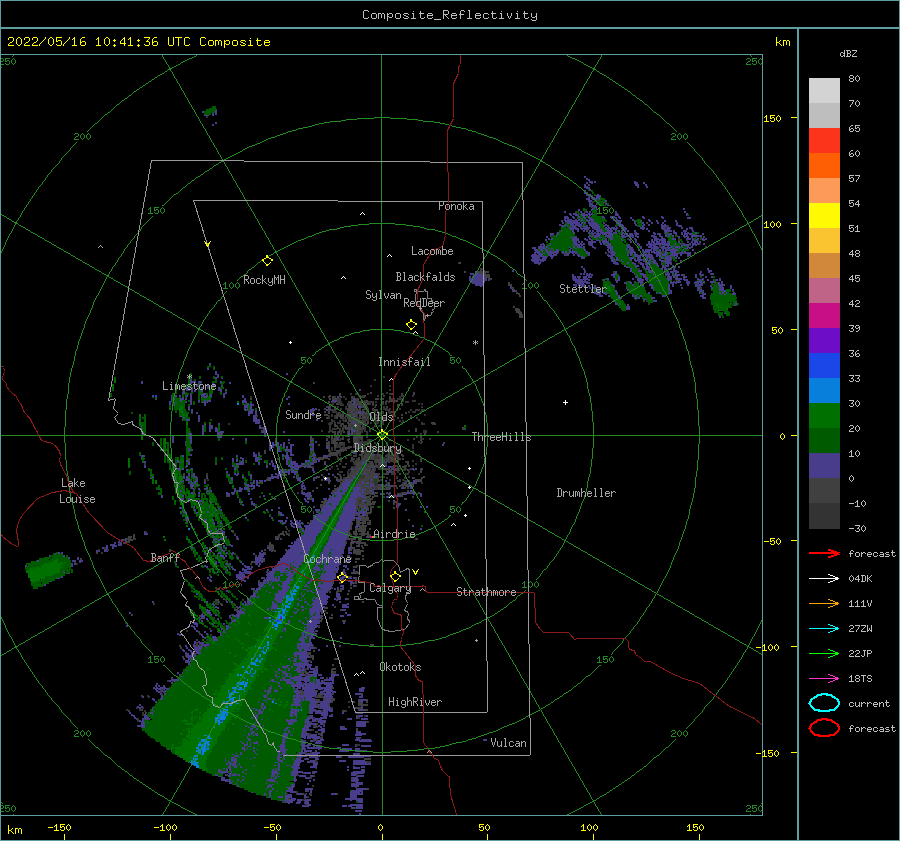
Task: Click the green echo cluster north of Stettler
Action: coord(562,238)
